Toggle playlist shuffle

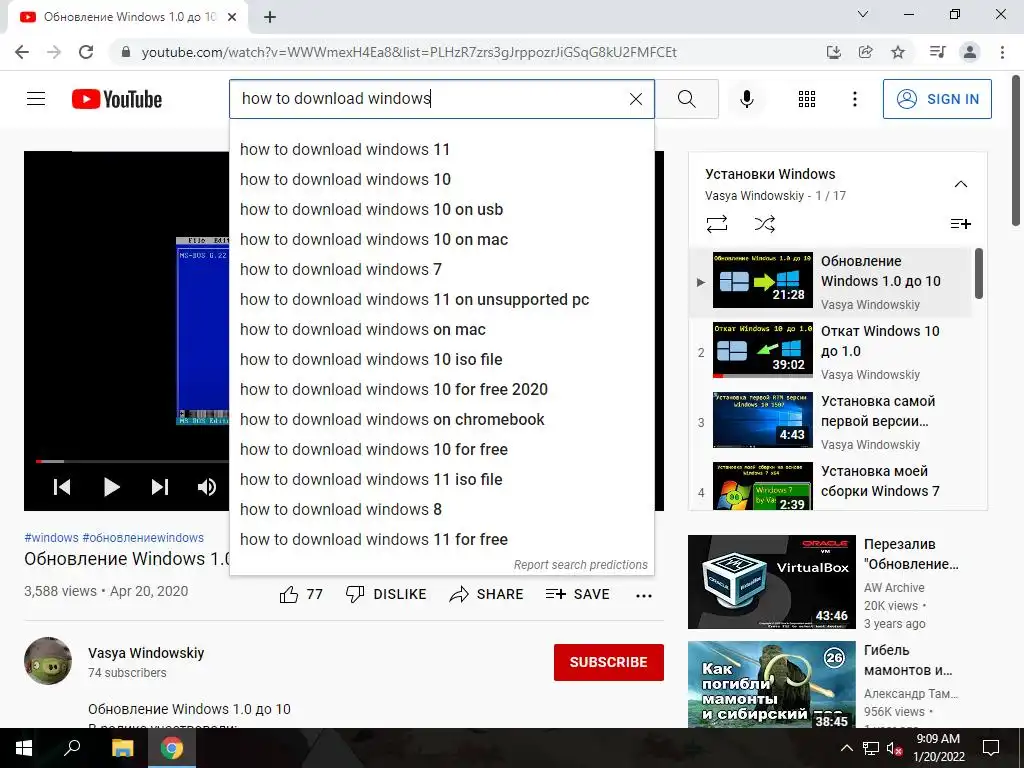click(x=765, y=225)
